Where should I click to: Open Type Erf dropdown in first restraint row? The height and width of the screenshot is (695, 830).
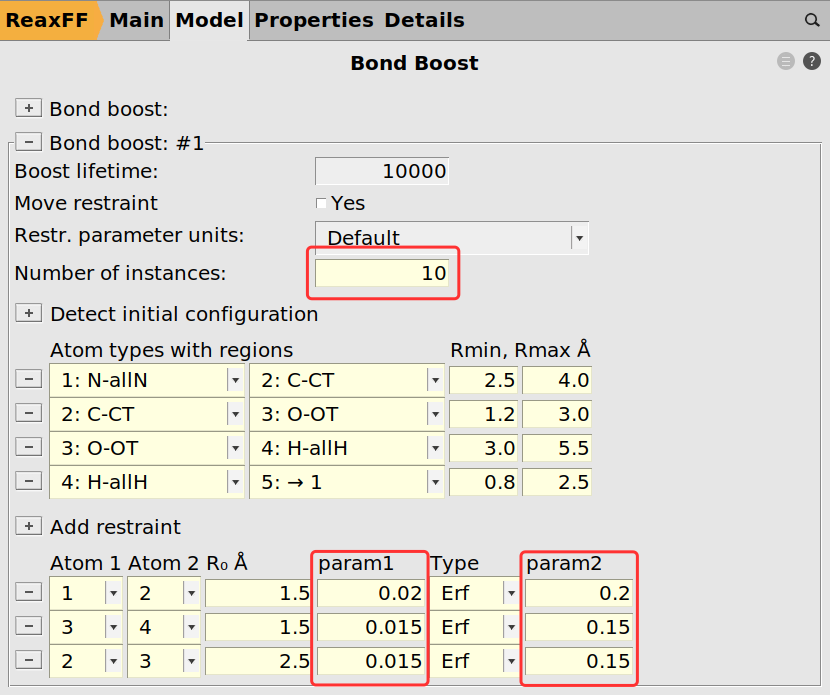coord(475,593)
